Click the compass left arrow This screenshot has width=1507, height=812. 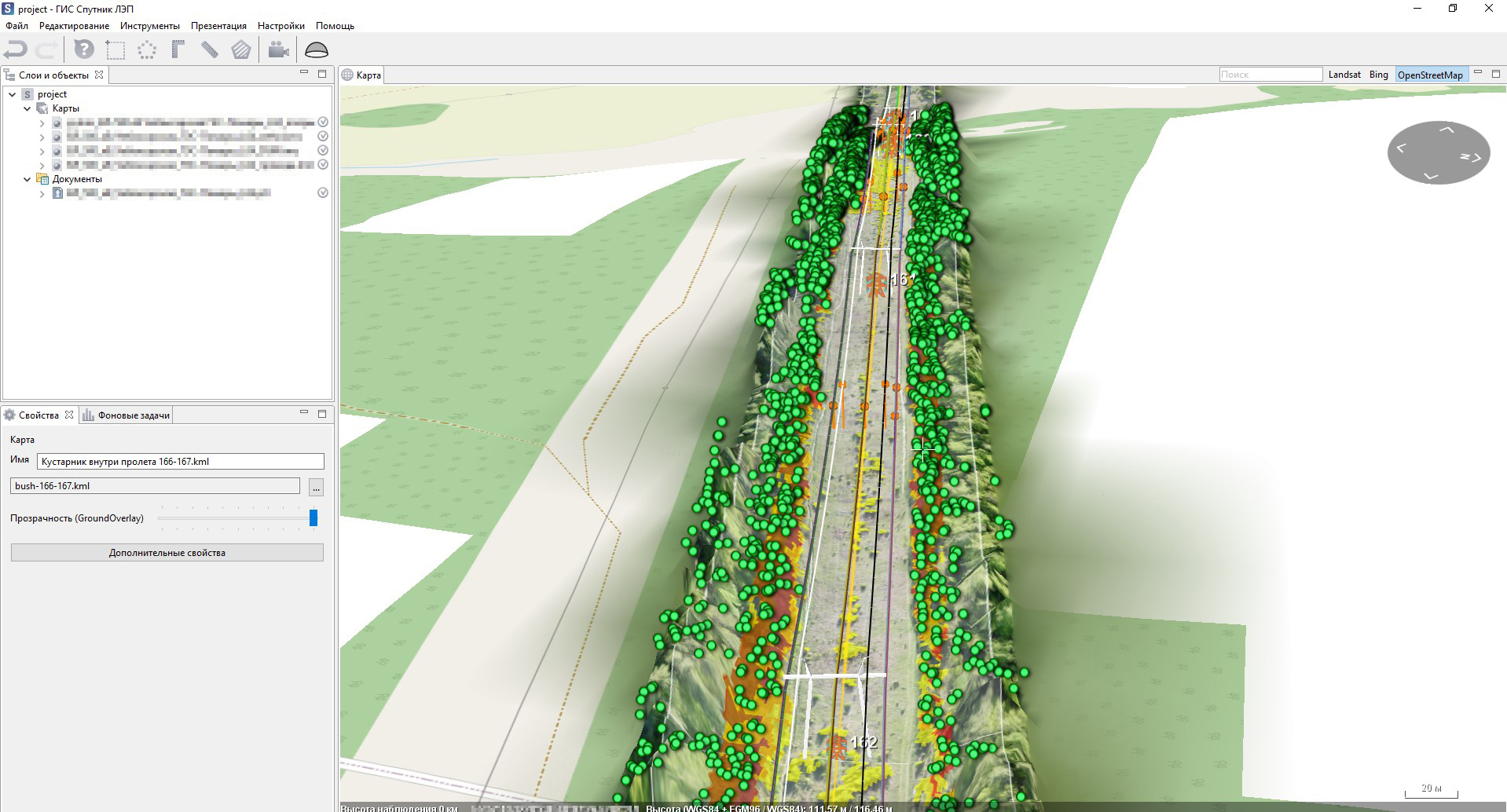[1401, 148]
